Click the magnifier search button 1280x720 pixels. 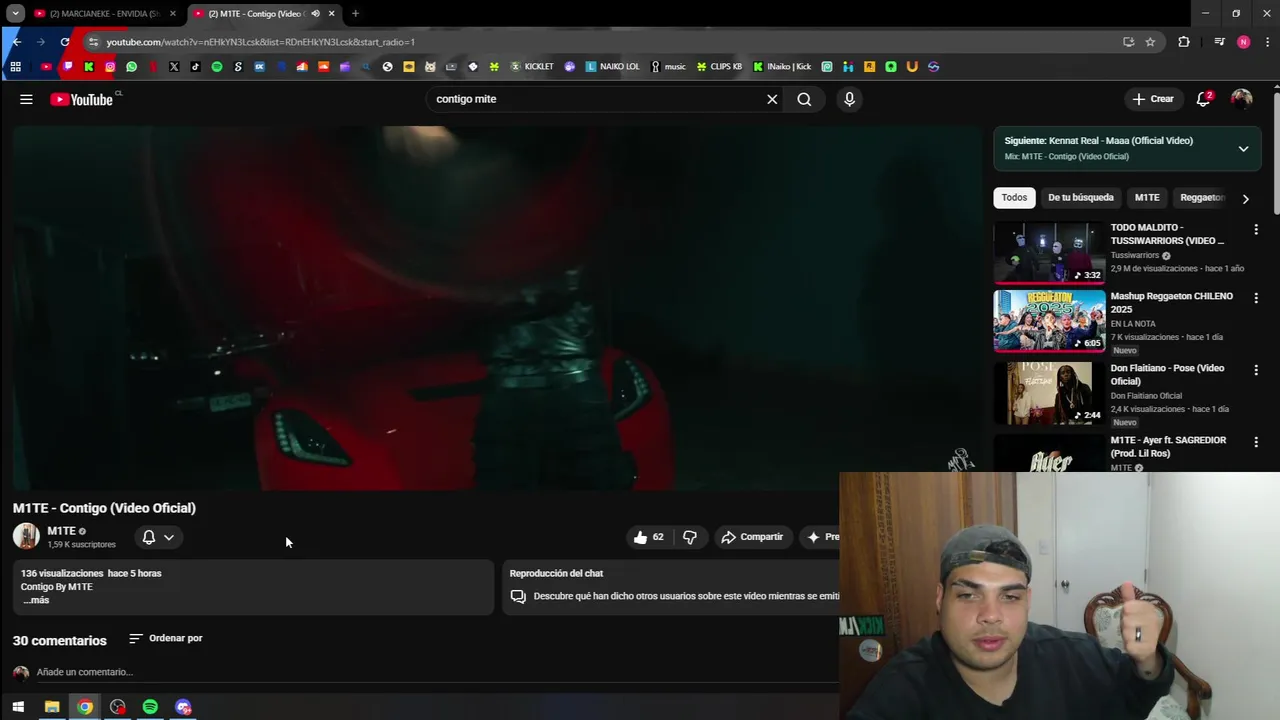tap(804, 99)
